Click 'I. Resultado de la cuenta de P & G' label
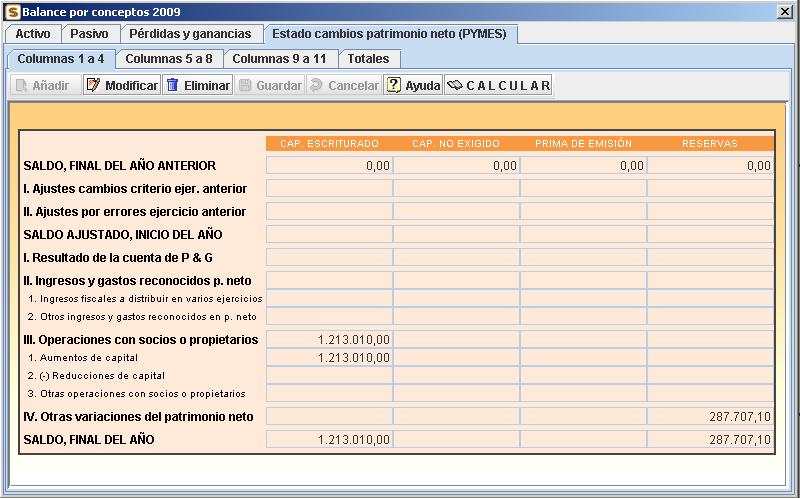This screenshot has height=498, width=800. (x=118, y=258)
